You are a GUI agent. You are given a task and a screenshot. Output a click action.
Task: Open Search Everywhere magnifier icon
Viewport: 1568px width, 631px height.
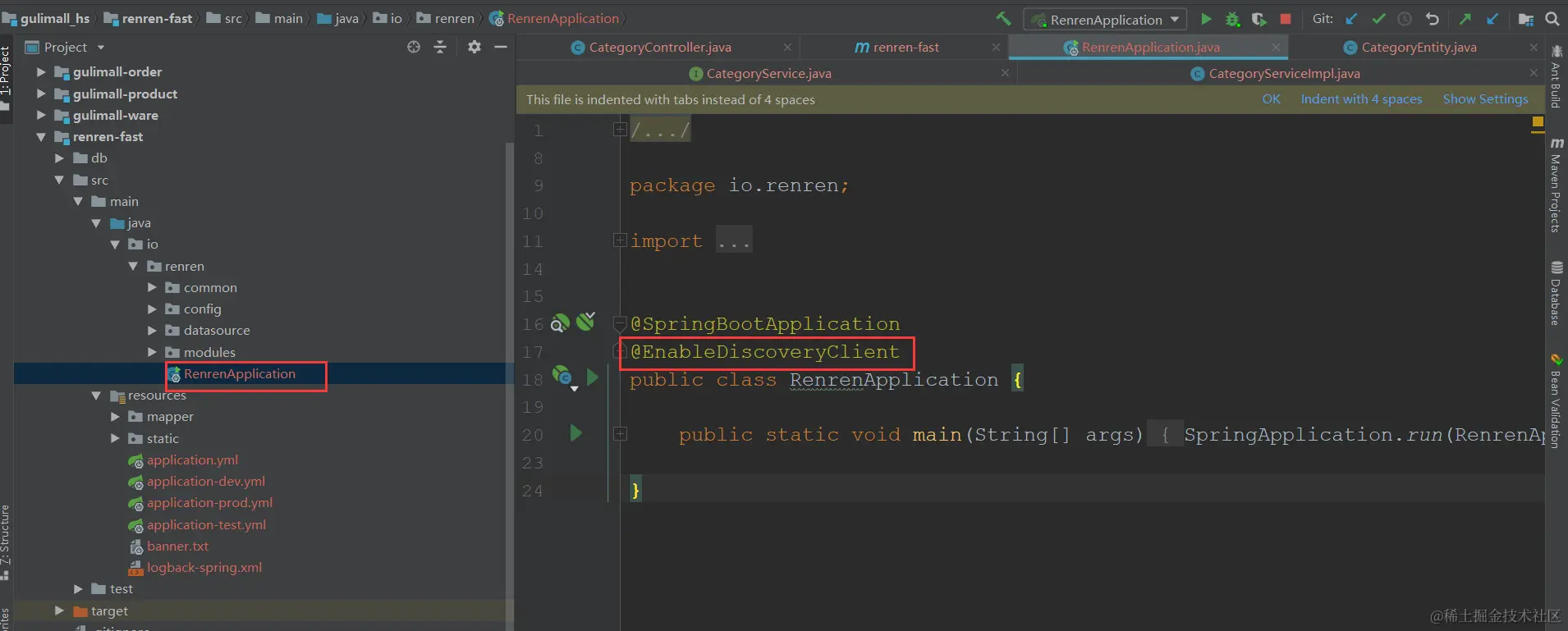(x=1552, y=19)
